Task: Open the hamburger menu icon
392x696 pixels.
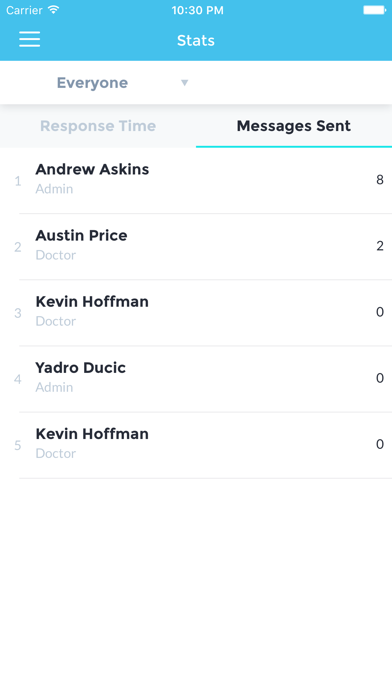Action: tap(29, 39)
